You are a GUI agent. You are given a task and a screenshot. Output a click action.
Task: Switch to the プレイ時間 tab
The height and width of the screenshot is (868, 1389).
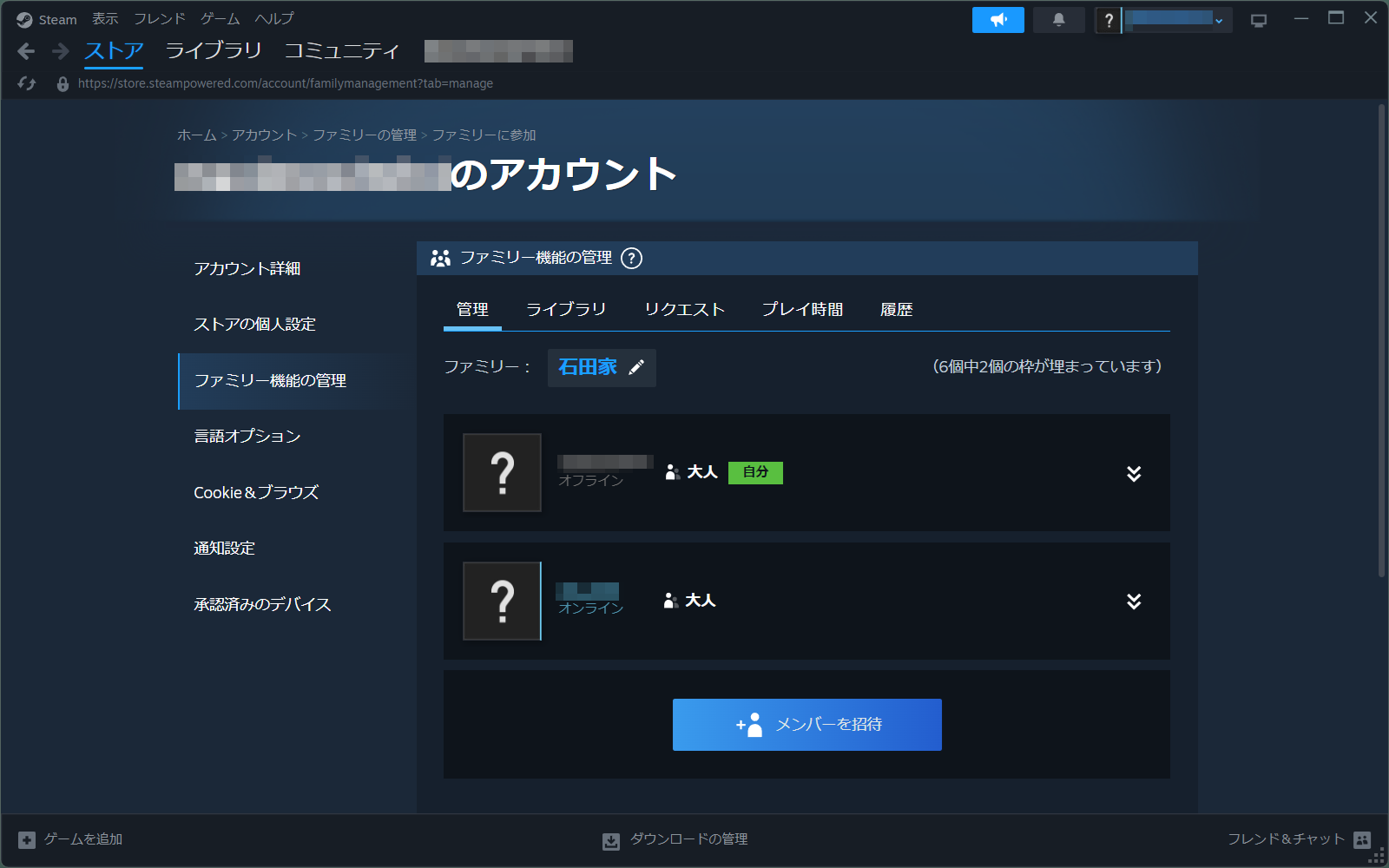(802, 309)
